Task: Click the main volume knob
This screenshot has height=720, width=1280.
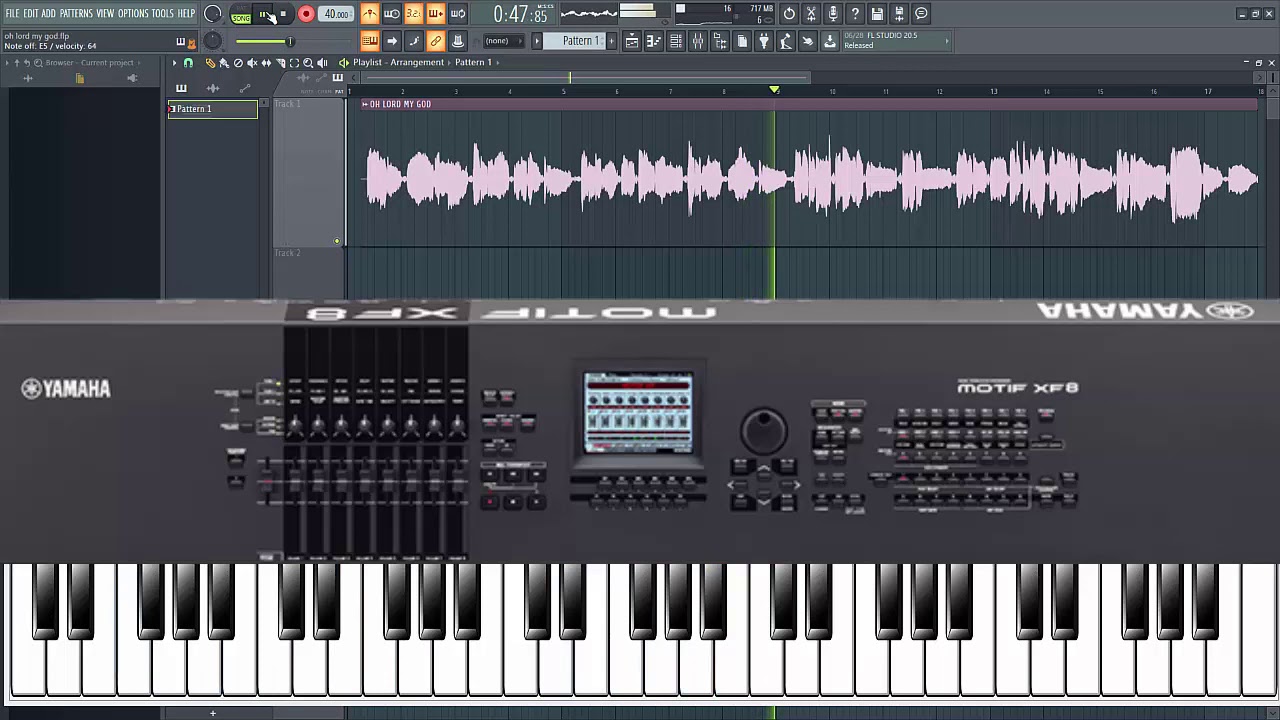Action: click(213, 14)
